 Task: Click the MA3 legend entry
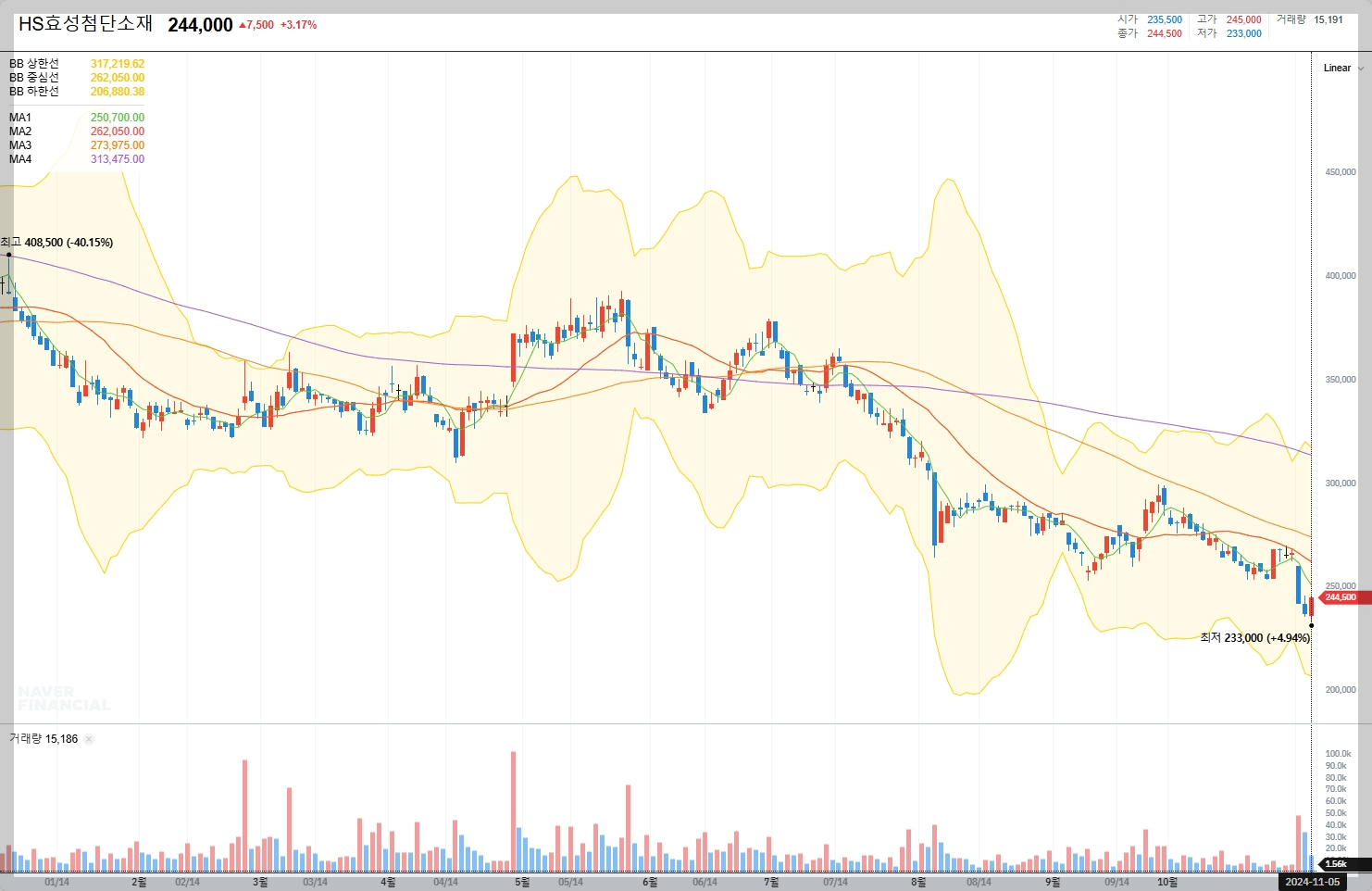77,145
